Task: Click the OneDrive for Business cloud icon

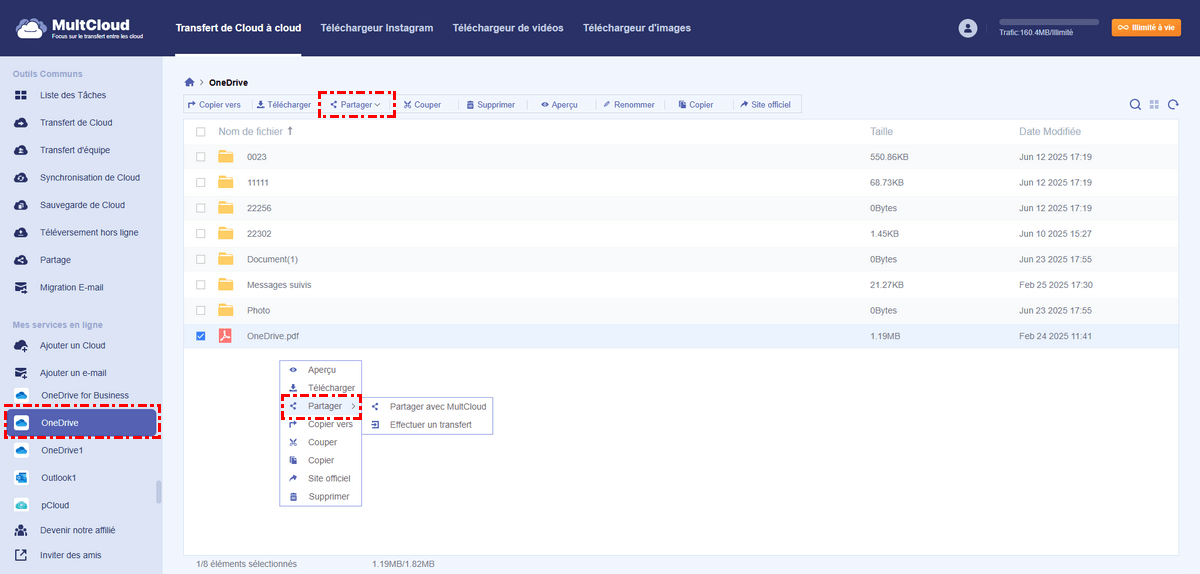Action: click(21, 395)
